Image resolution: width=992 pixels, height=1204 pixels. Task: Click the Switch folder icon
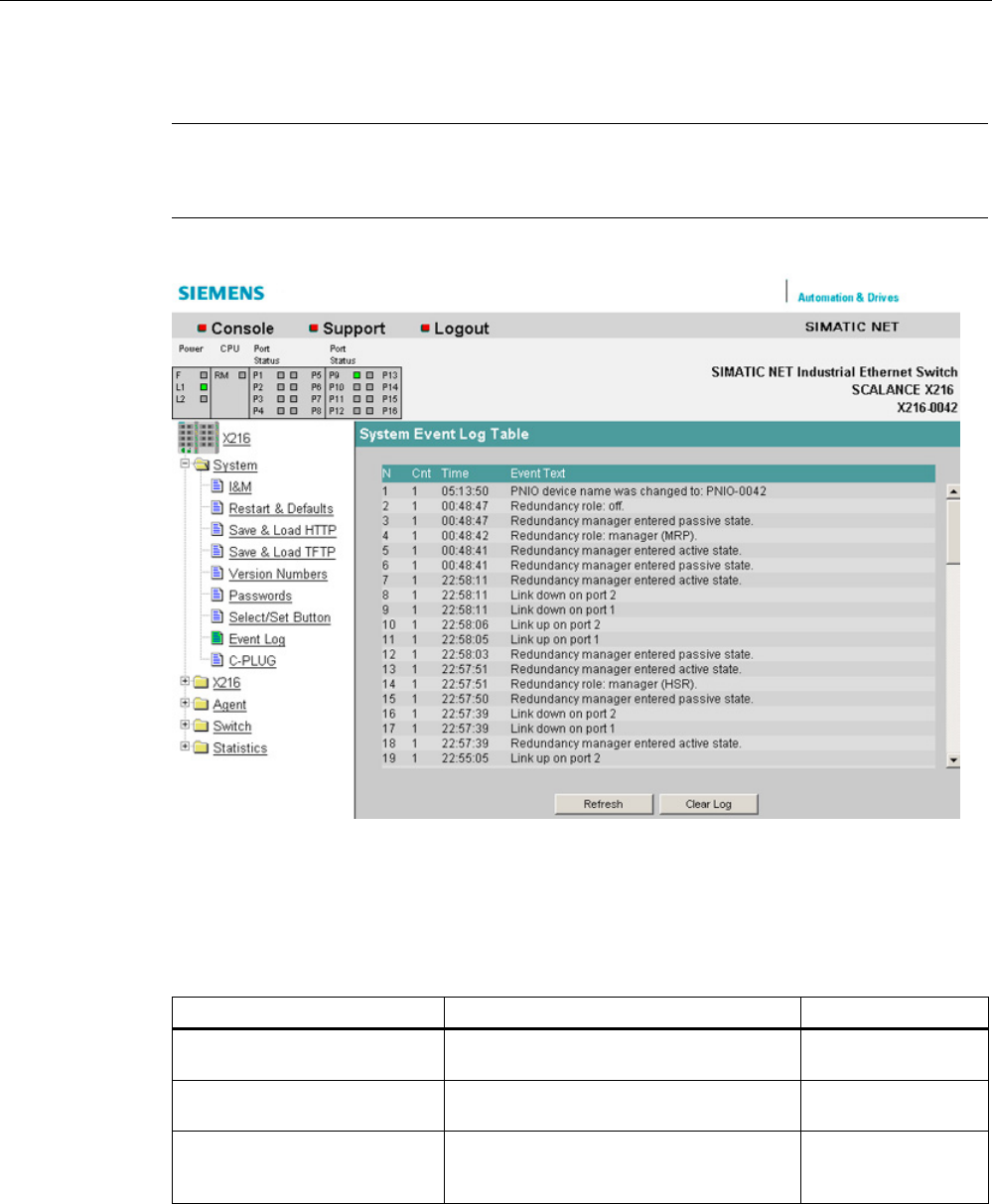(202, 727)
